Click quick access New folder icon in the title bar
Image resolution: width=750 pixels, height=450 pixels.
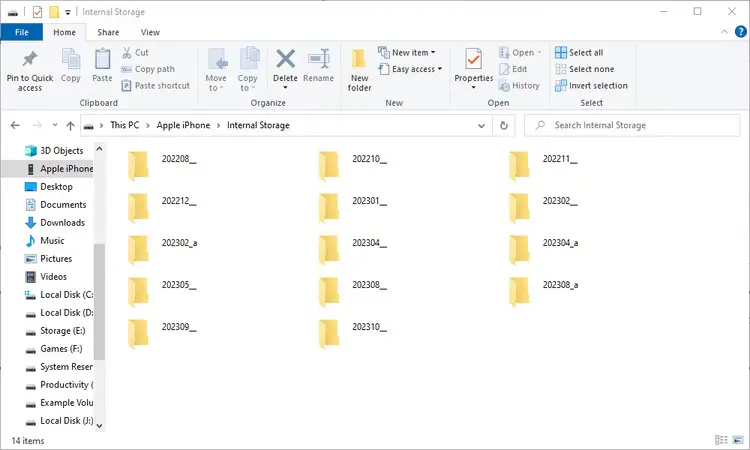54,11
